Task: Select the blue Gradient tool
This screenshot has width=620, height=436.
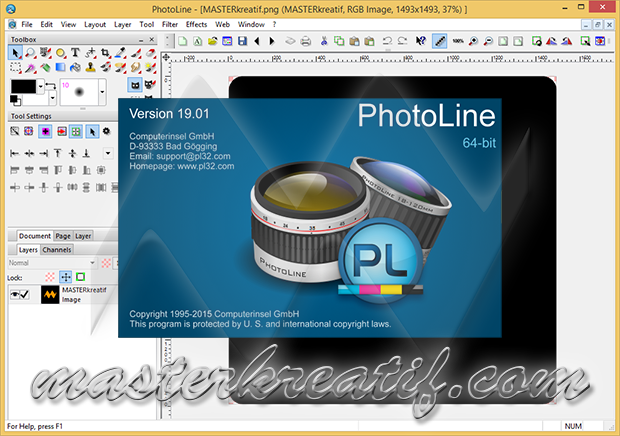Action: [60, 68]
